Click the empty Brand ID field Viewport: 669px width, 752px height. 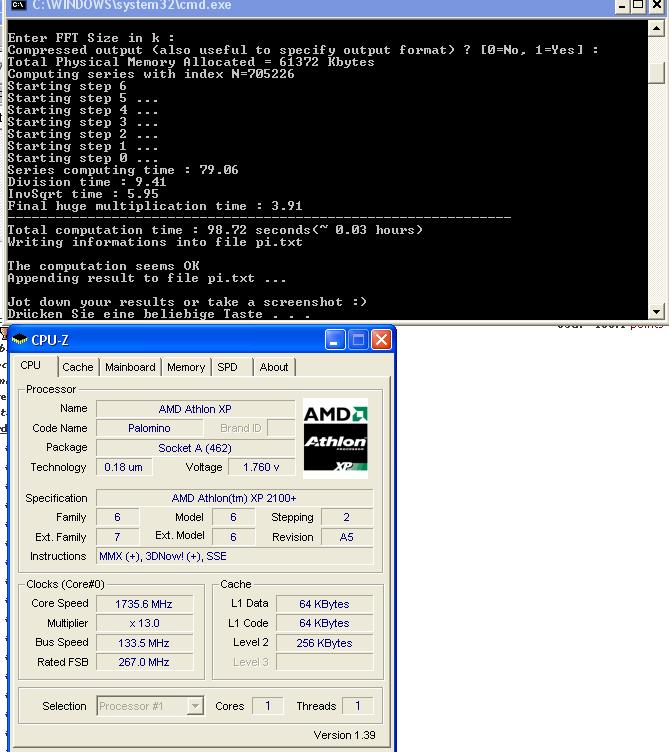click(x=281, y=428)
